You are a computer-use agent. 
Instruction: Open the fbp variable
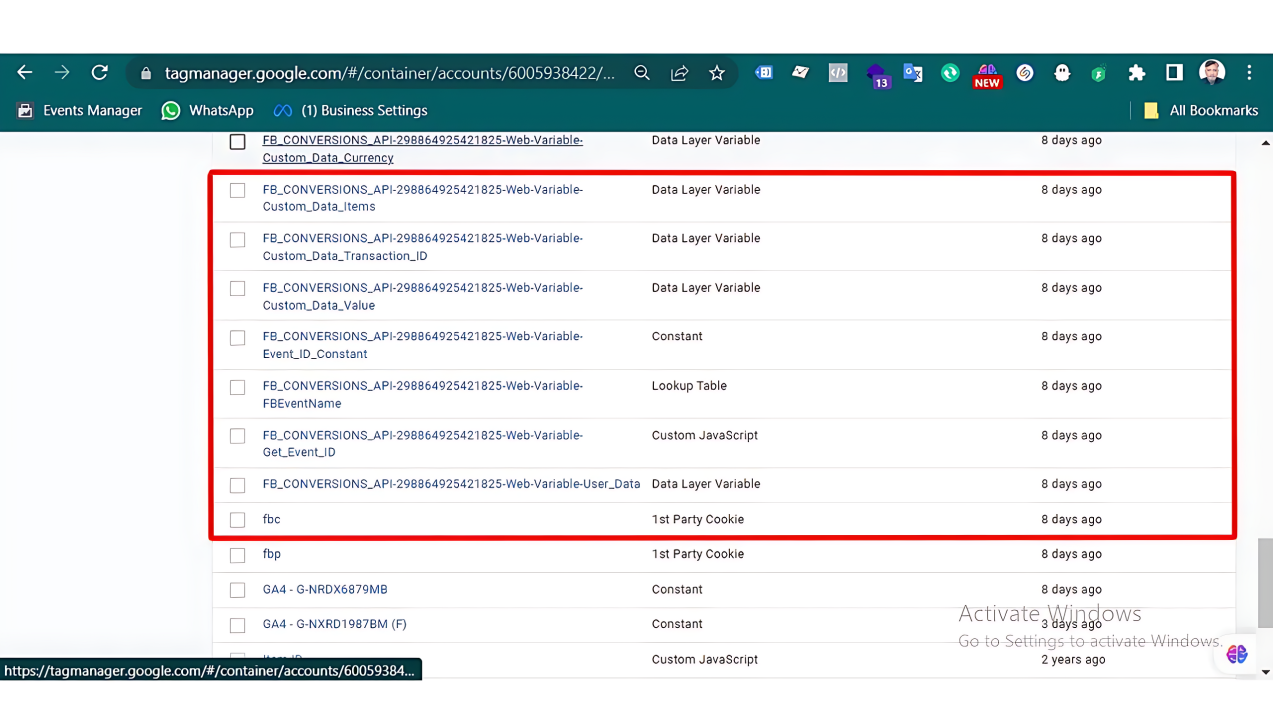[x=272, y=554]
